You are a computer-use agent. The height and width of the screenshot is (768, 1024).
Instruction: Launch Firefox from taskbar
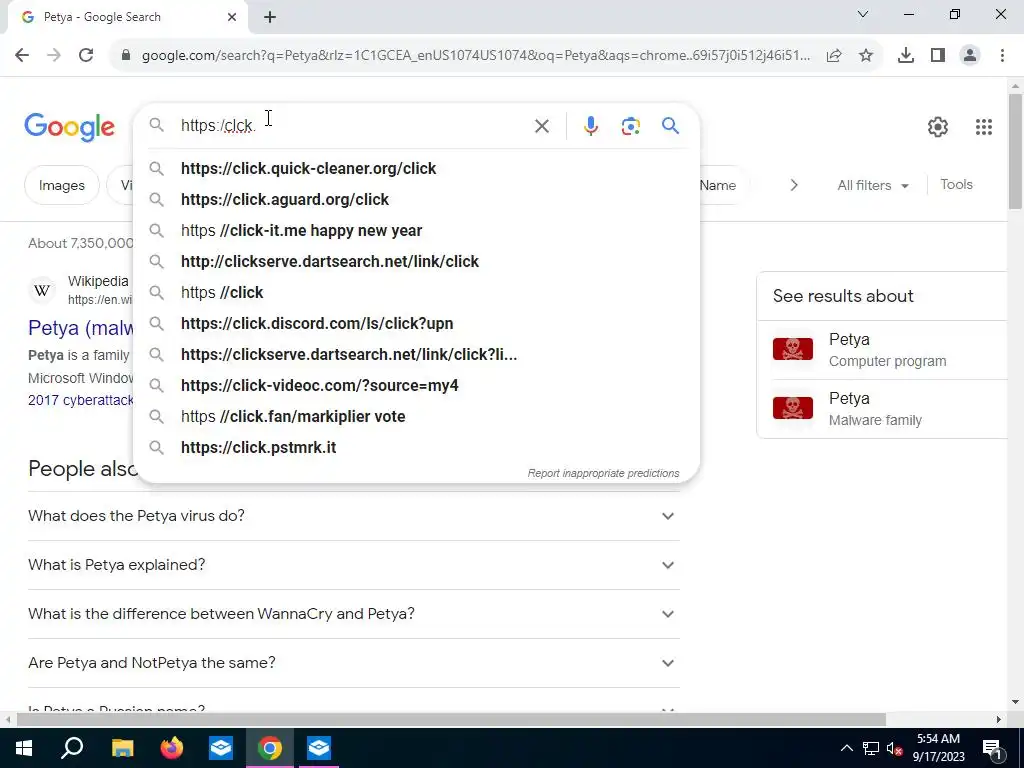172,748
